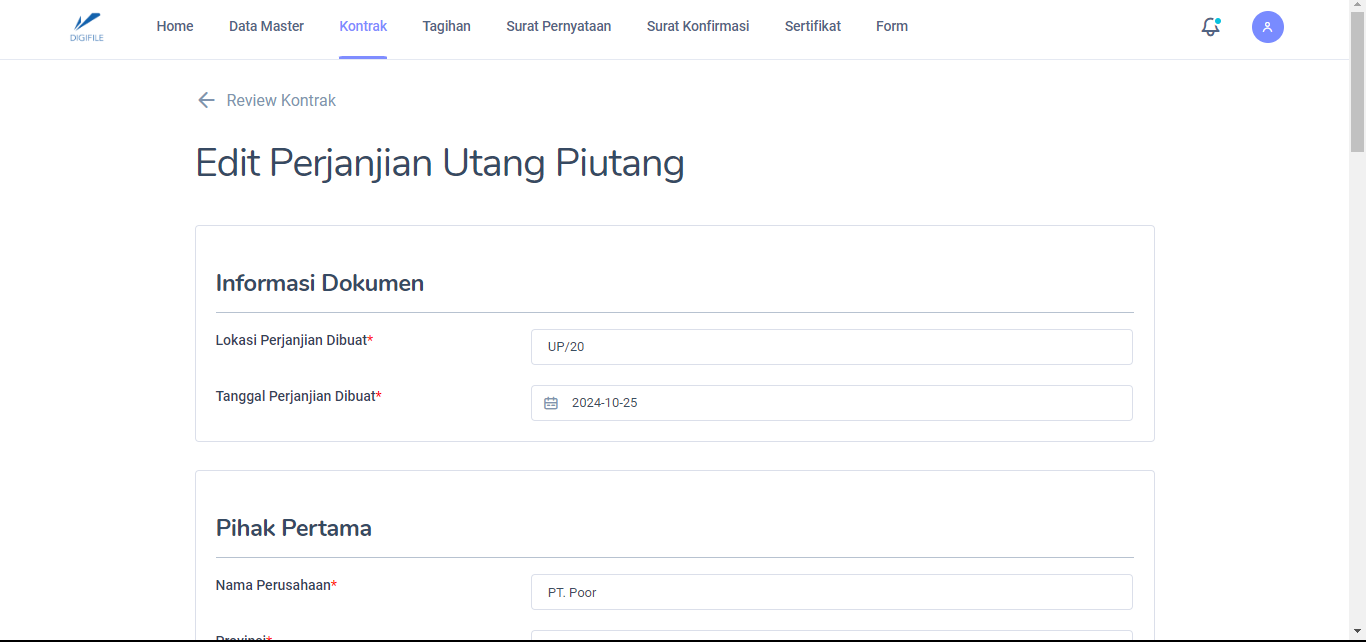Click the scrollbar up arrow
The image size is (1366, 642).
(1357, 6)
